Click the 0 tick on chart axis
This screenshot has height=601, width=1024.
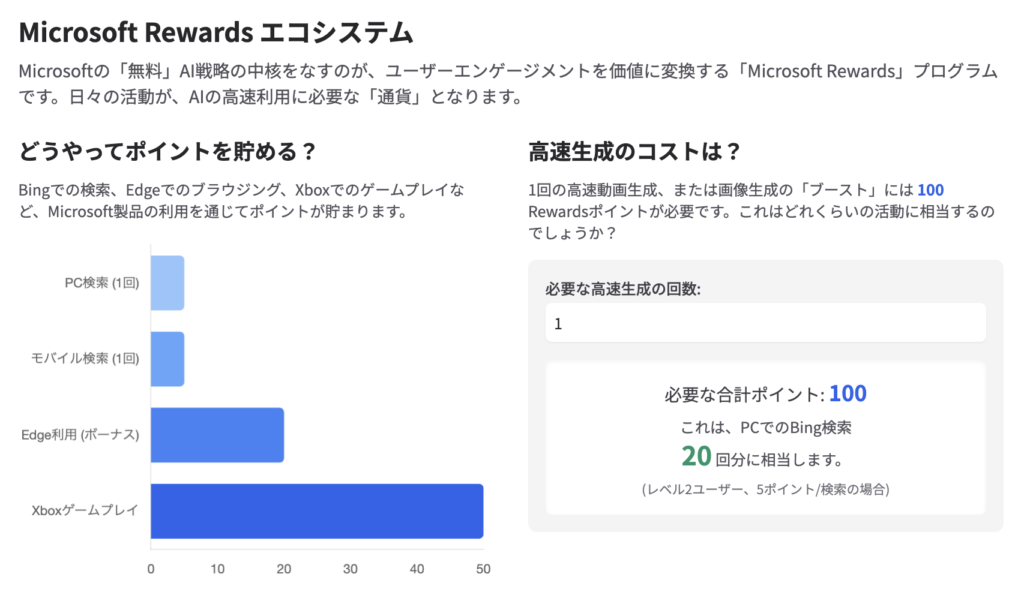(151, 569)
